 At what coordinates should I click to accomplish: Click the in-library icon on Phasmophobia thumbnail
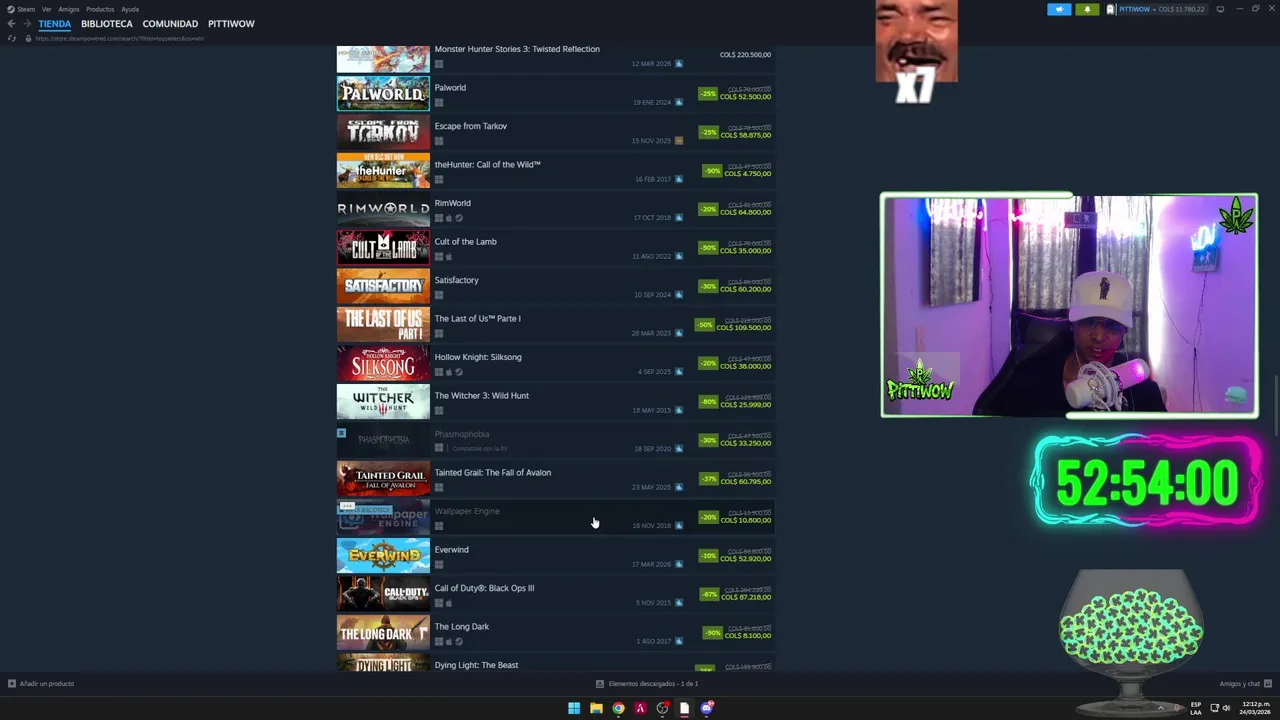point(341,433)
